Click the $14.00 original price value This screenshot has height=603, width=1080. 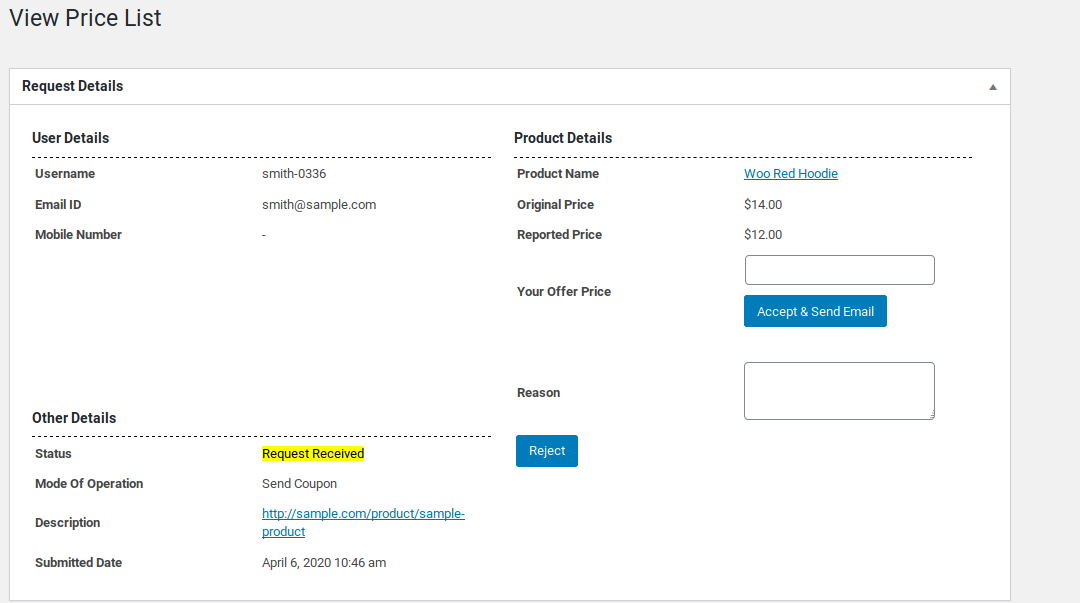[763, 205]
